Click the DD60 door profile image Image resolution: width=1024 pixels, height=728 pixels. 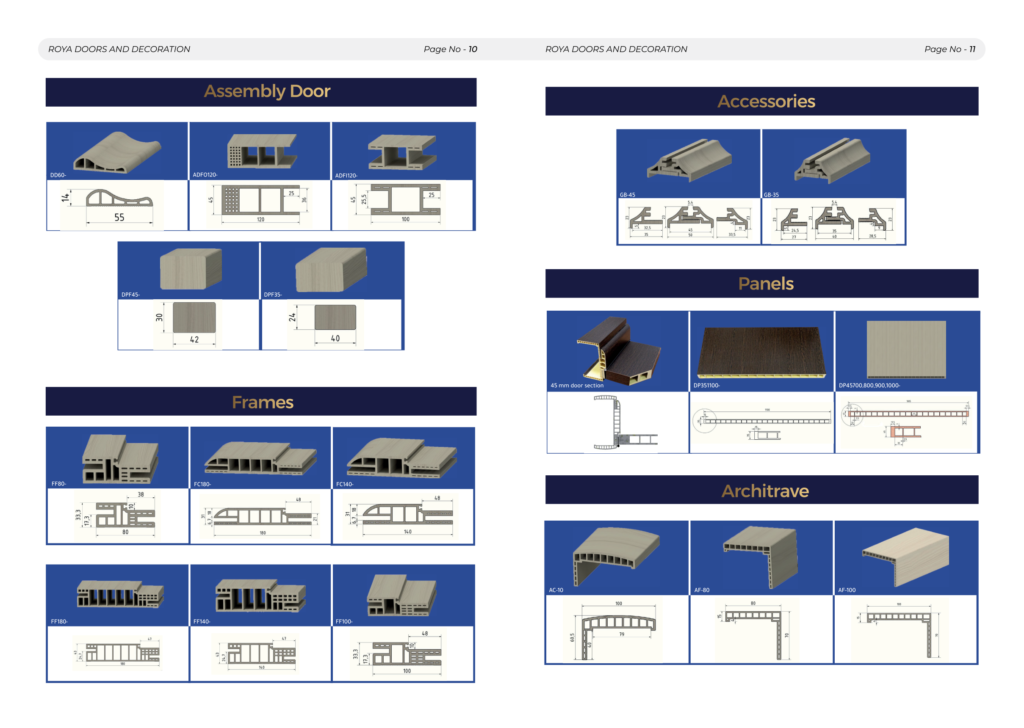point(117,151)
